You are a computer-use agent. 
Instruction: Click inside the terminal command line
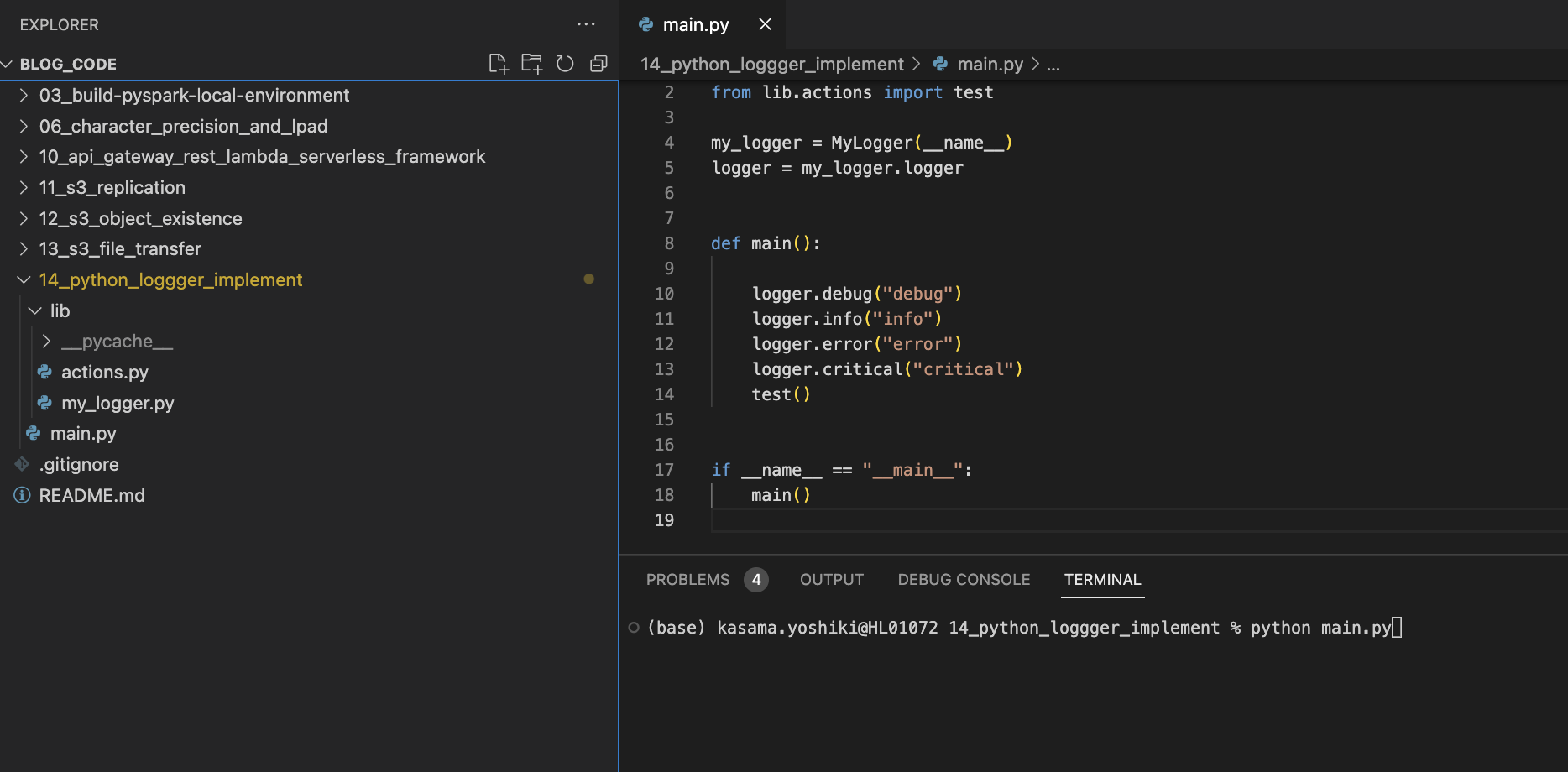click(1024, 628)
